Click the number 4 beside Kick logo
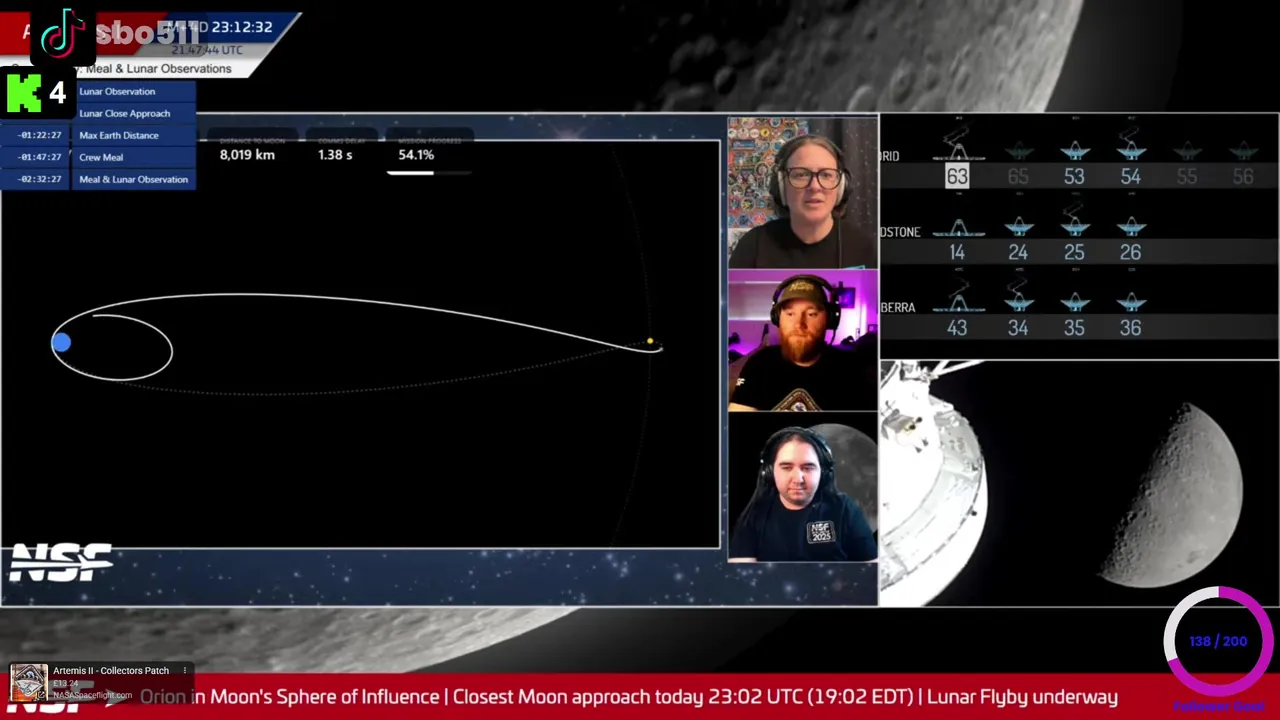This screenshot has width=1280, height=720. pos(57,93)
